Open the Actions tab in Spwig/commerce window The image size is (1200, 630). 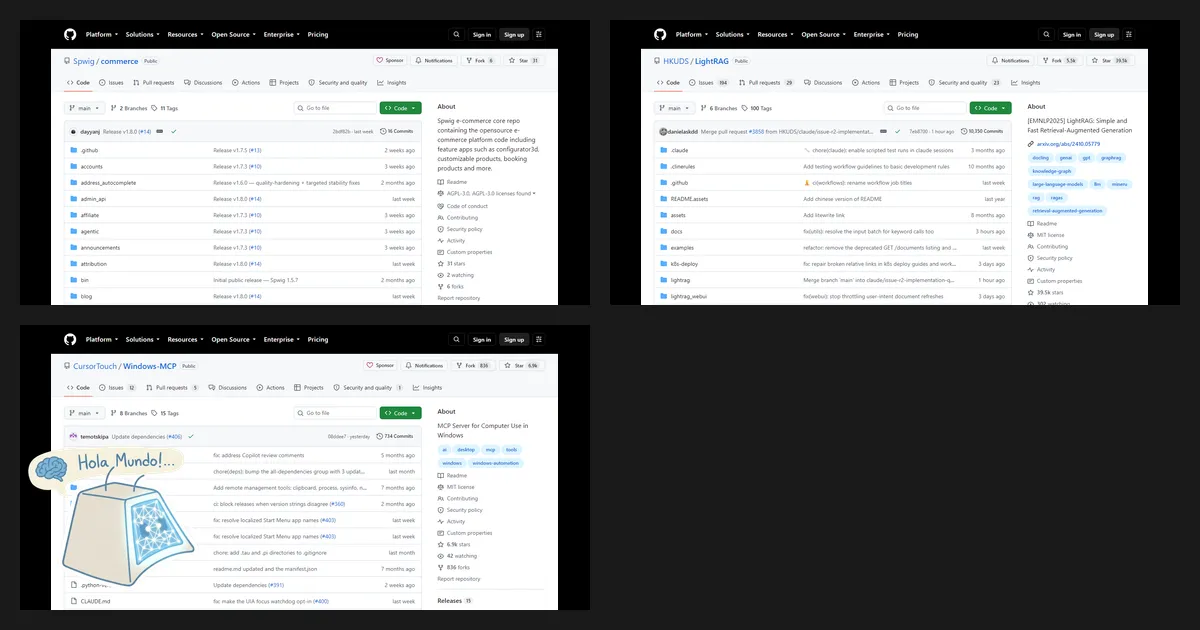point(246,83)
